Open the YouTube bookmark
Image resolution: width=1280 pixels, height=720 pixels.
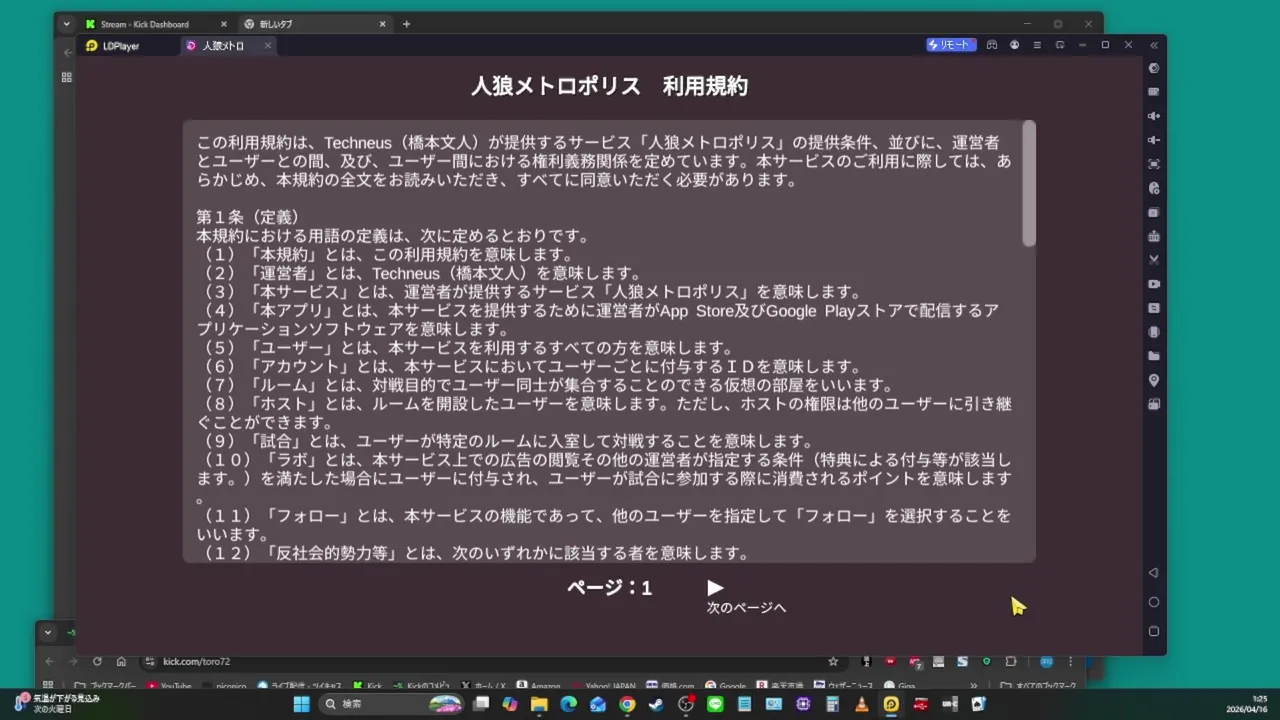pos(169,686)
